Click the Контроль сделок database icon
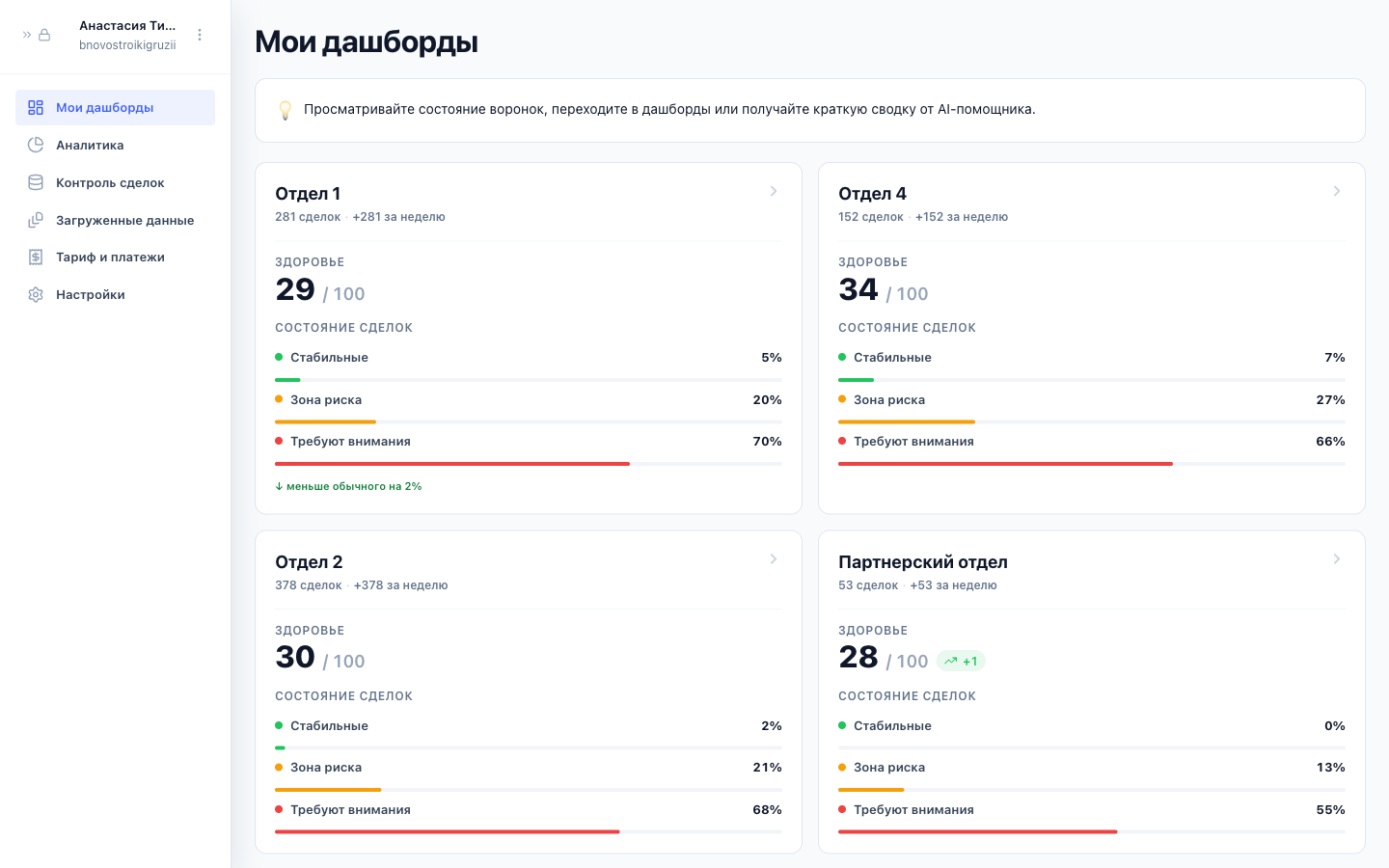This screenshot has width=1389, height=868. pyautogui.click(x=36, y=182)
